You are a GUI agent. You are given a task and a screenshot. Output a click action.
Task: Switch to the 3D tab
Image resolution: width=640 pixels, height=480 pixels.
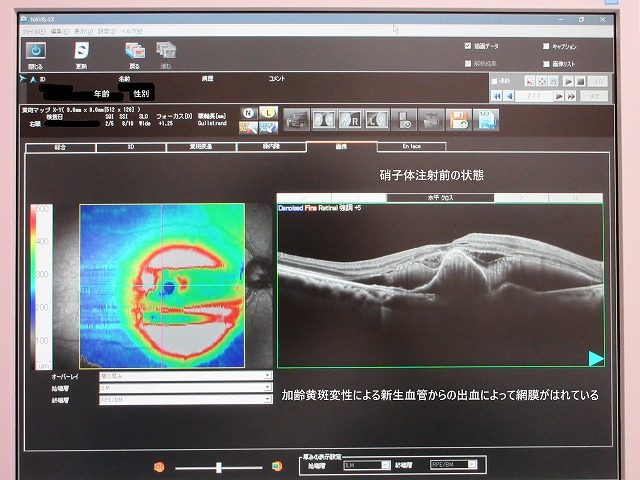coord(131,147)
